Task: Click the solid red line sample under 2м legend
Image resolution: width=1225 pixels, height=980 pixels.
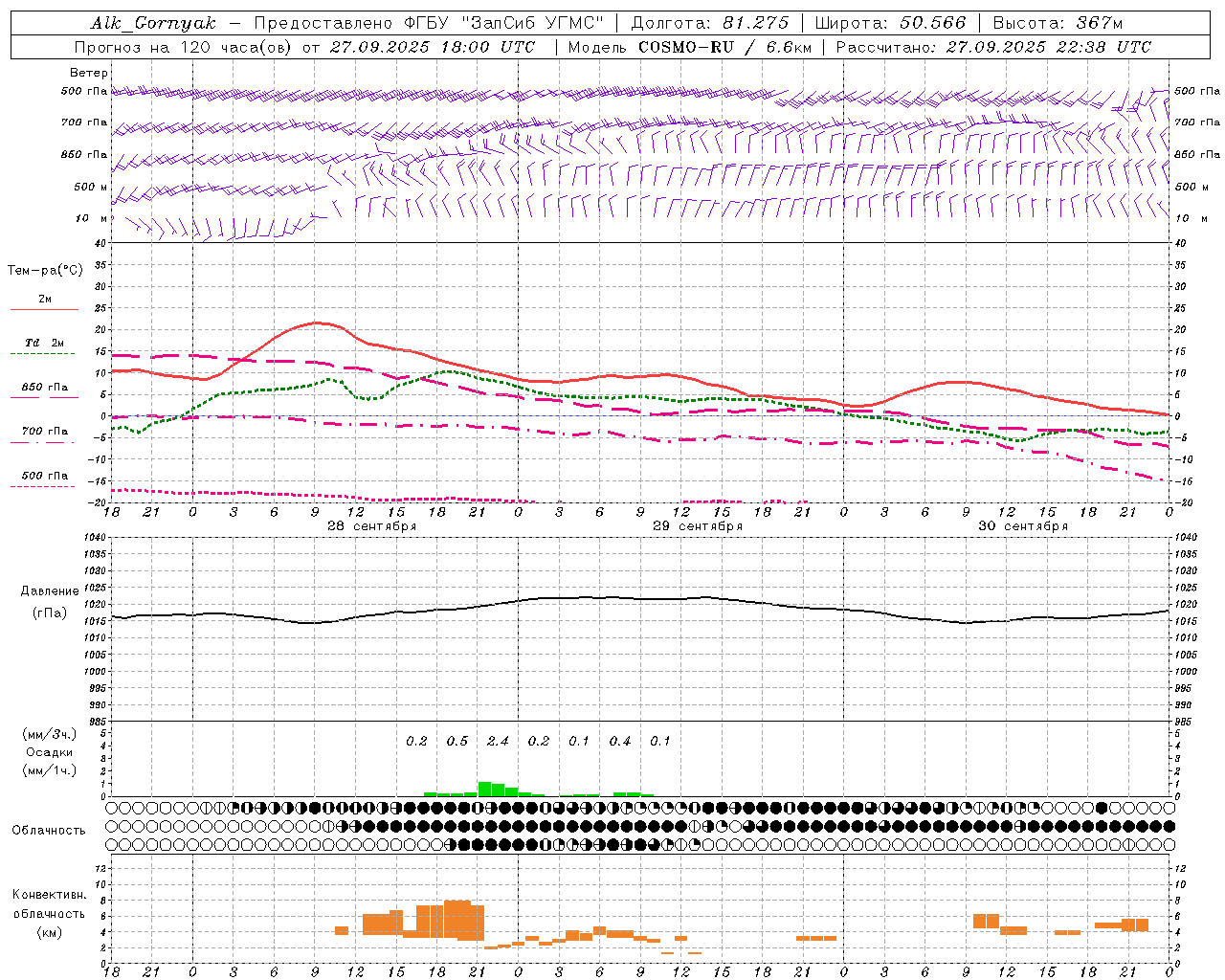Action: 44,310
